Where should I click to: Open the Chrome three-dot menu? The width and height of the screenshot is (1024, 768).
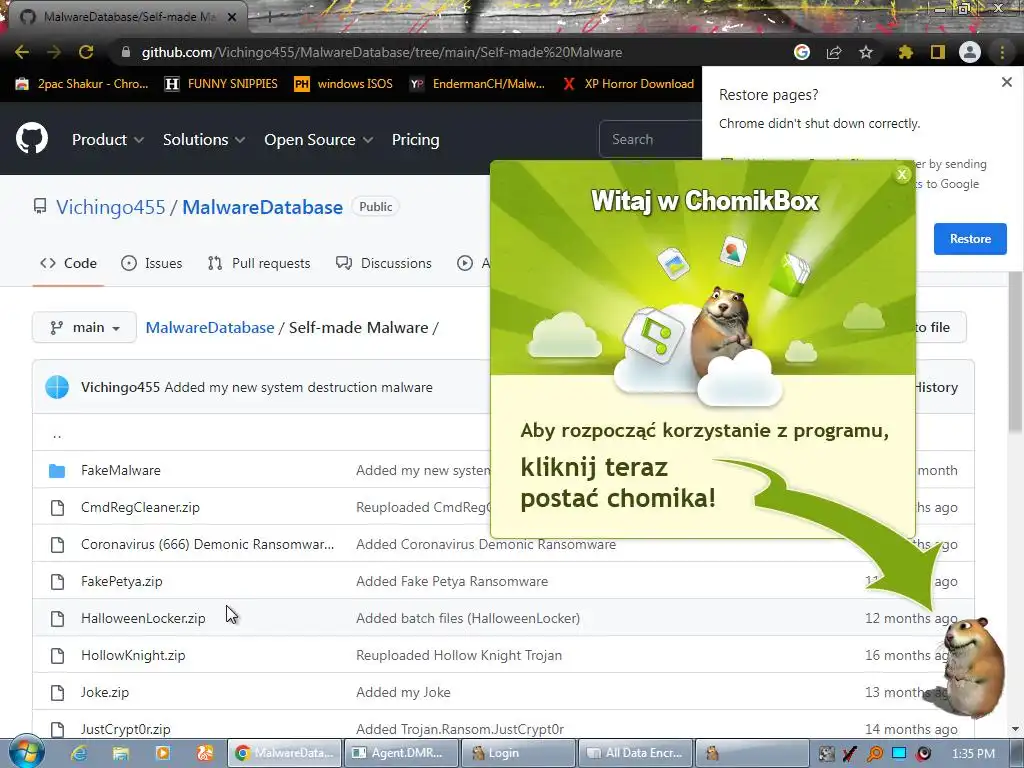pos(1002,52)
